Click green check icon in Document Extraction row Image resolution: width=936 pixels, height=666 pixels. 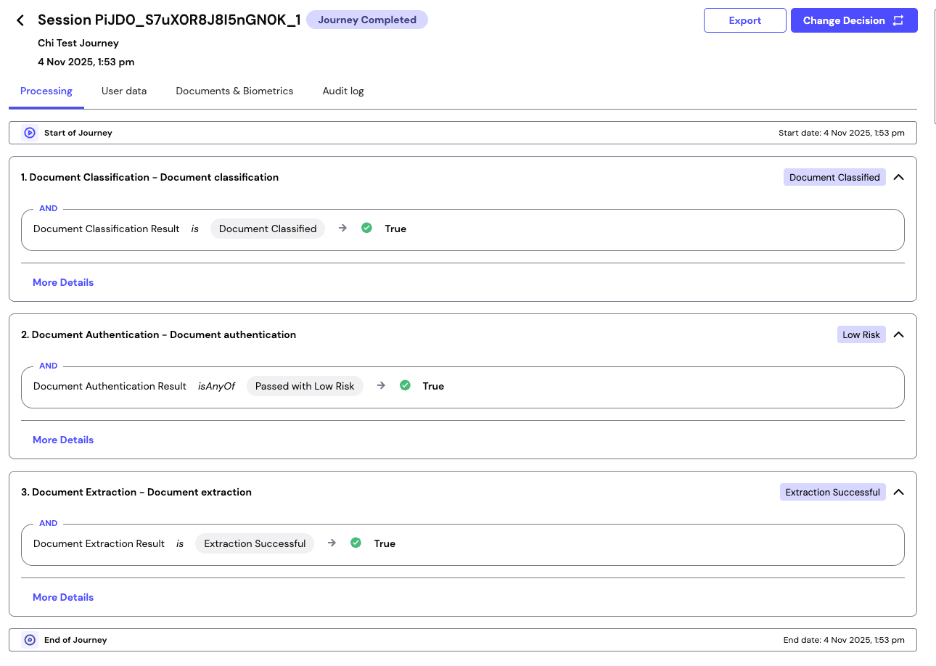coord(356,543)
